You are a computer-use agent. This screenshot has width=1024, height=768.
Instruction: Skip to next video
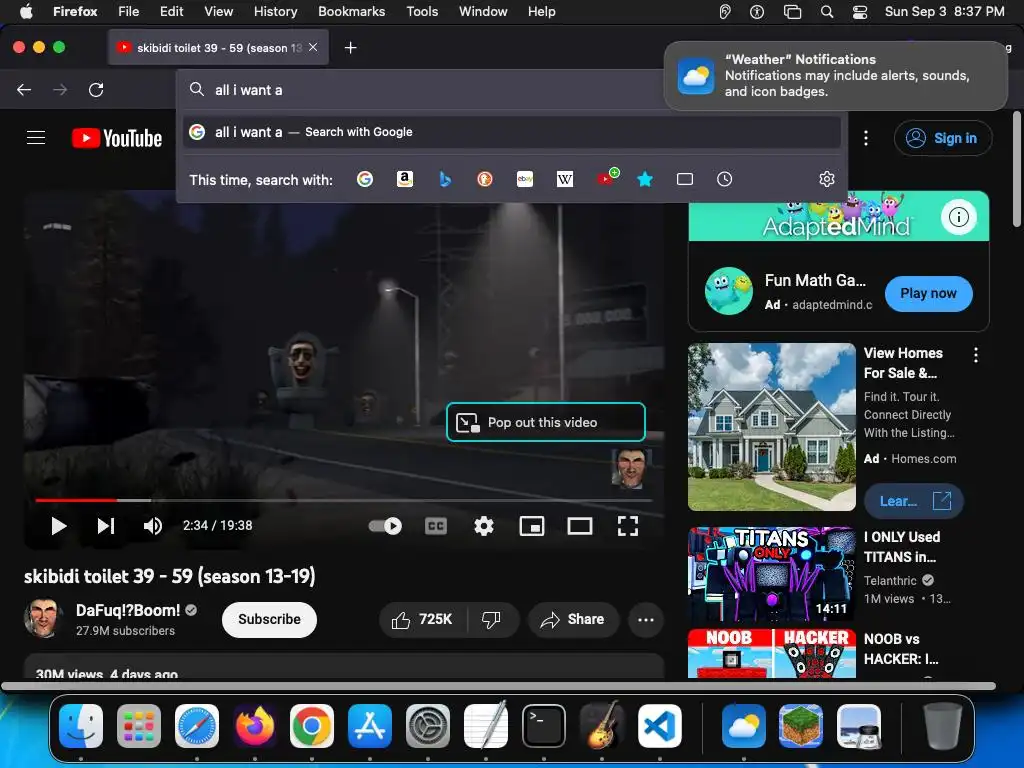pyautogui.click(x=106, y=526)
